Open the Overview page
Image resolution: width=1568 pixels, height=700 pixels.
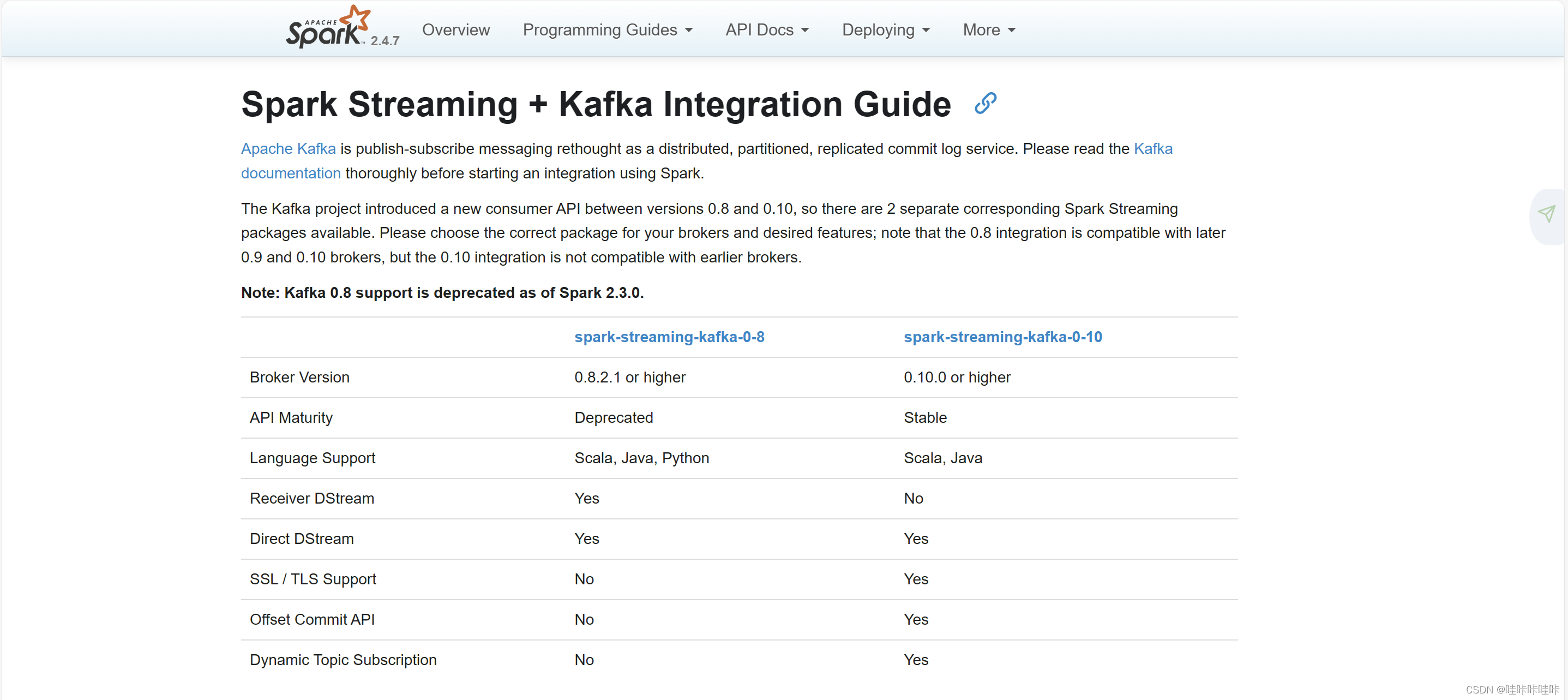click(455, 30)
